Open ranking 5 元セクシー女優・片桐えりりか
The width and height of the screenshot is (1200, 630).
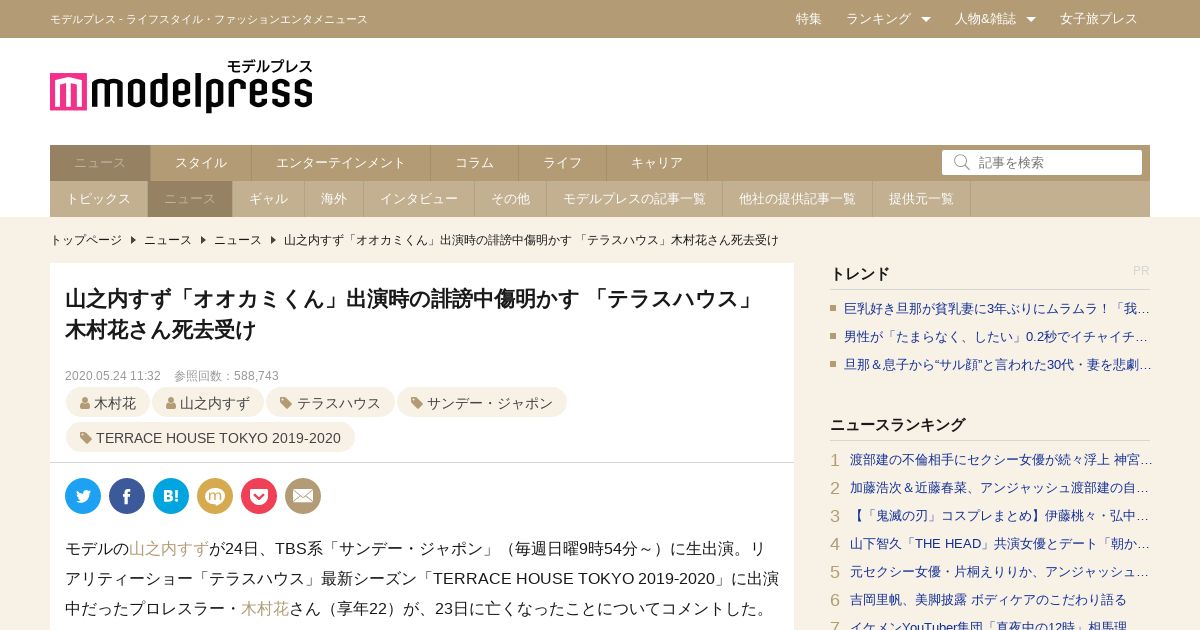(x=1000, y=572)
